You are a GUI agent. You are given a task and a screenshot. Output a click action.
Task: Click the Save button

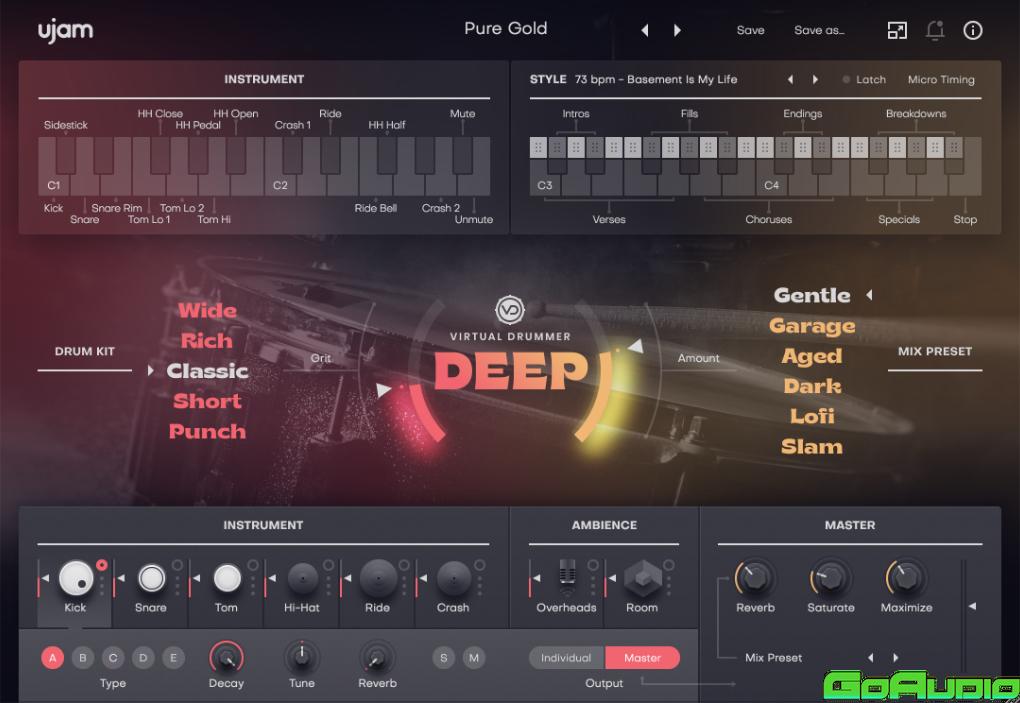[750, 30]
